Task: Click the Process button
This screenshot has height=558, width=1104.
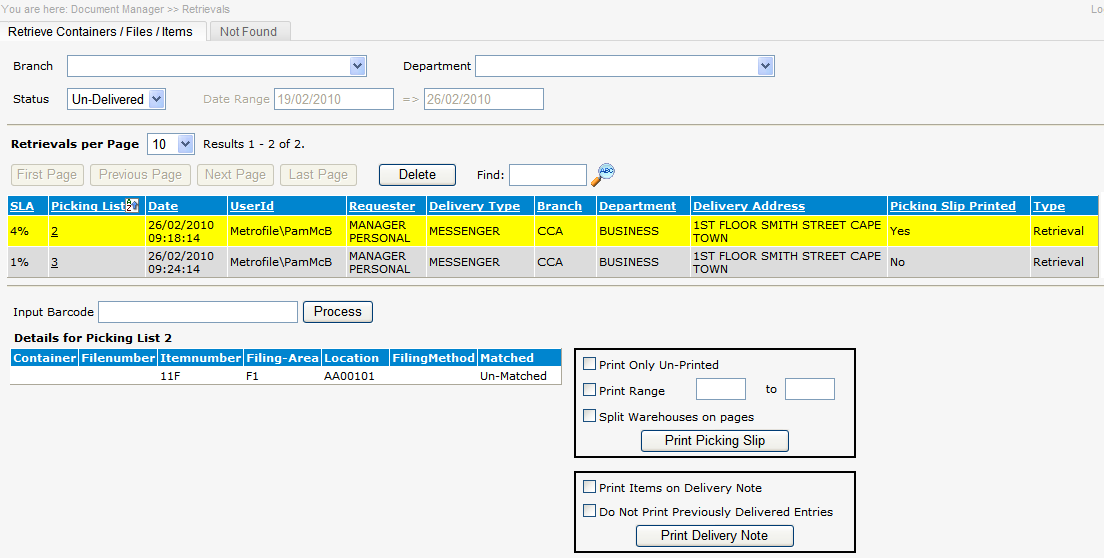Action: (x=338, y=312)
